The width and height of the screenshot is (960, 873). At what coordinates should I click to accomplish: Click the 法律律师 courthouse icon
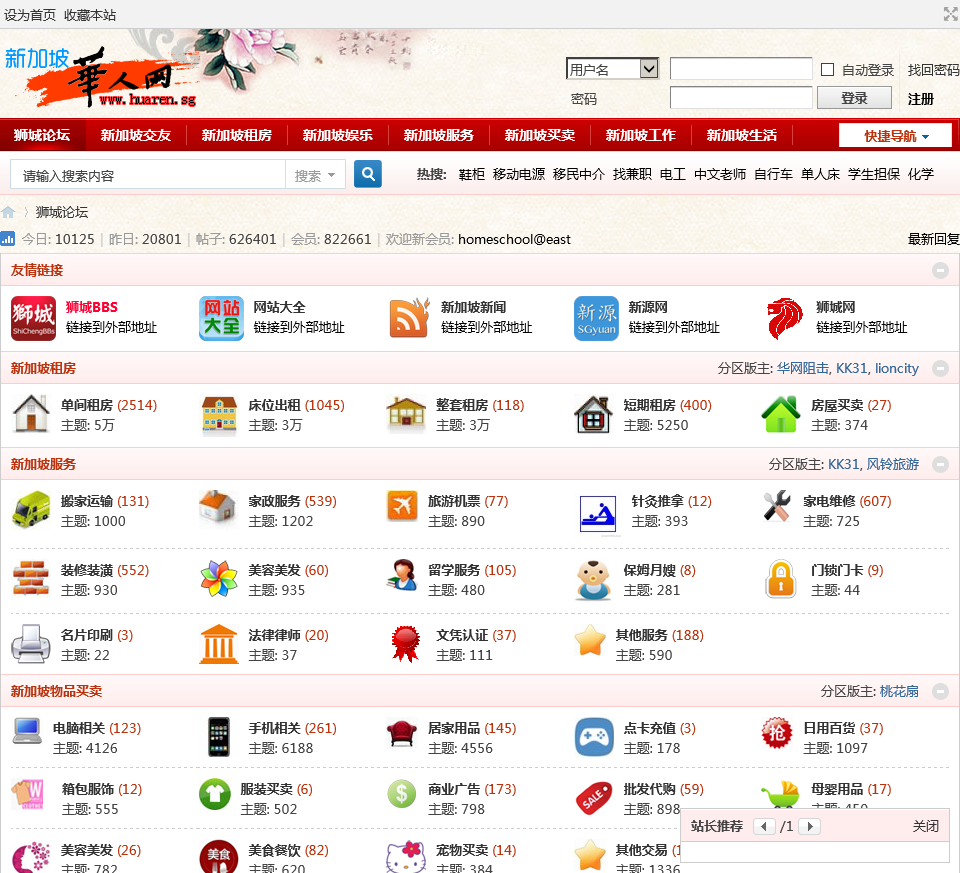coord(219,644)
